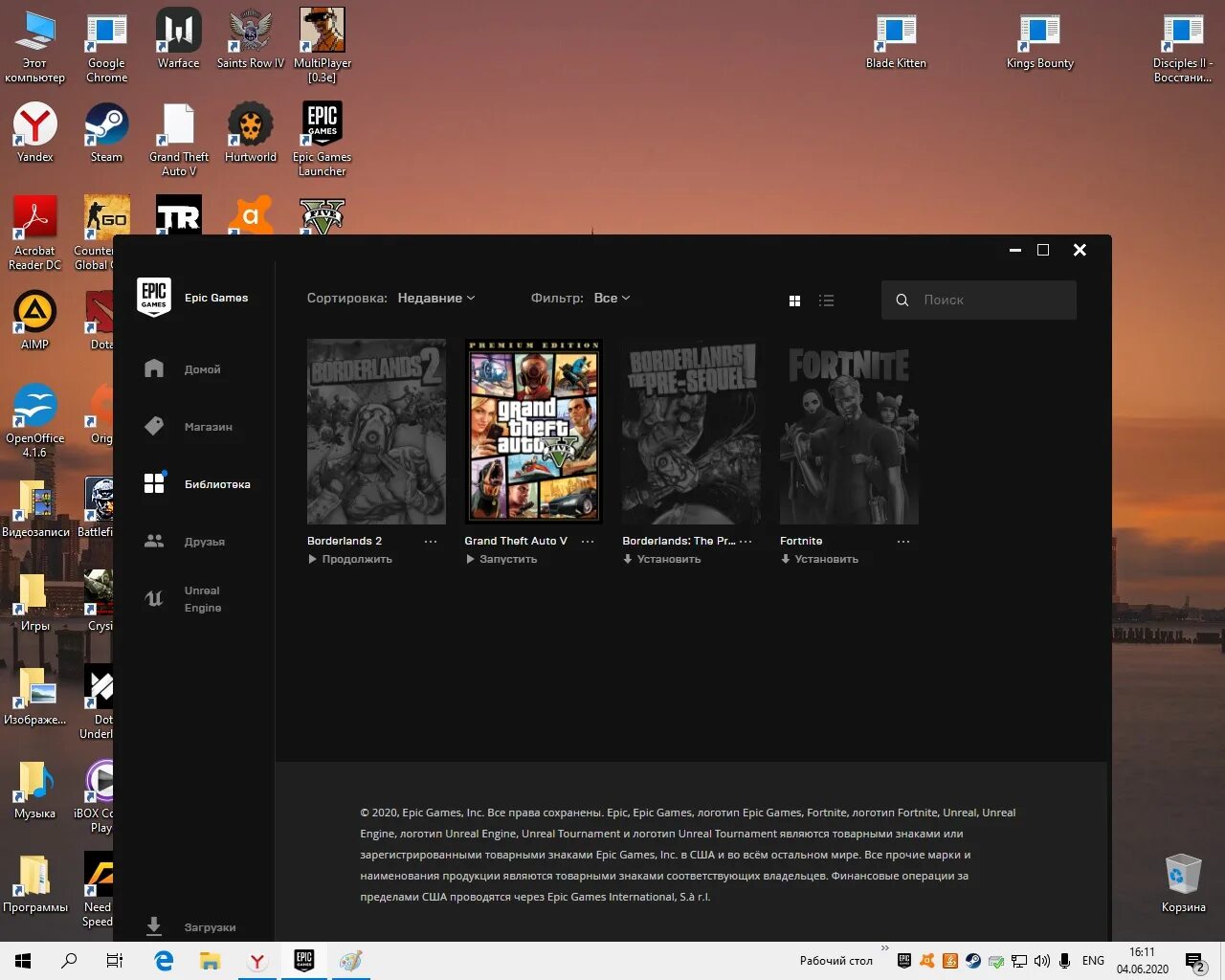
Task: Click the search magnifier icon in launcher
Action: [902, 301]
